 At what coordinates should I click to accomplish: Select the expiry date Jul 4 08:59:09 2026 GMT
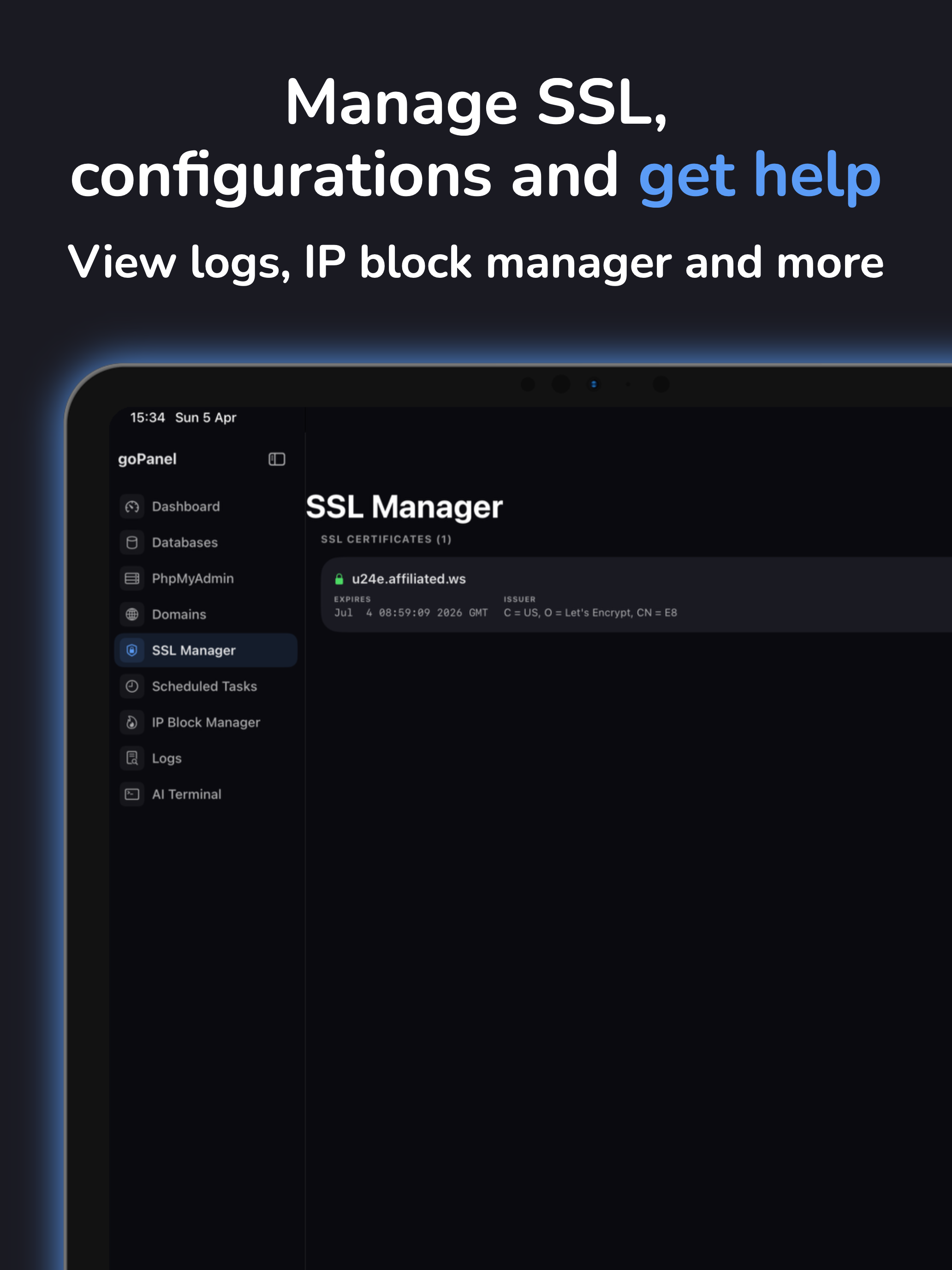click(411, 612)
